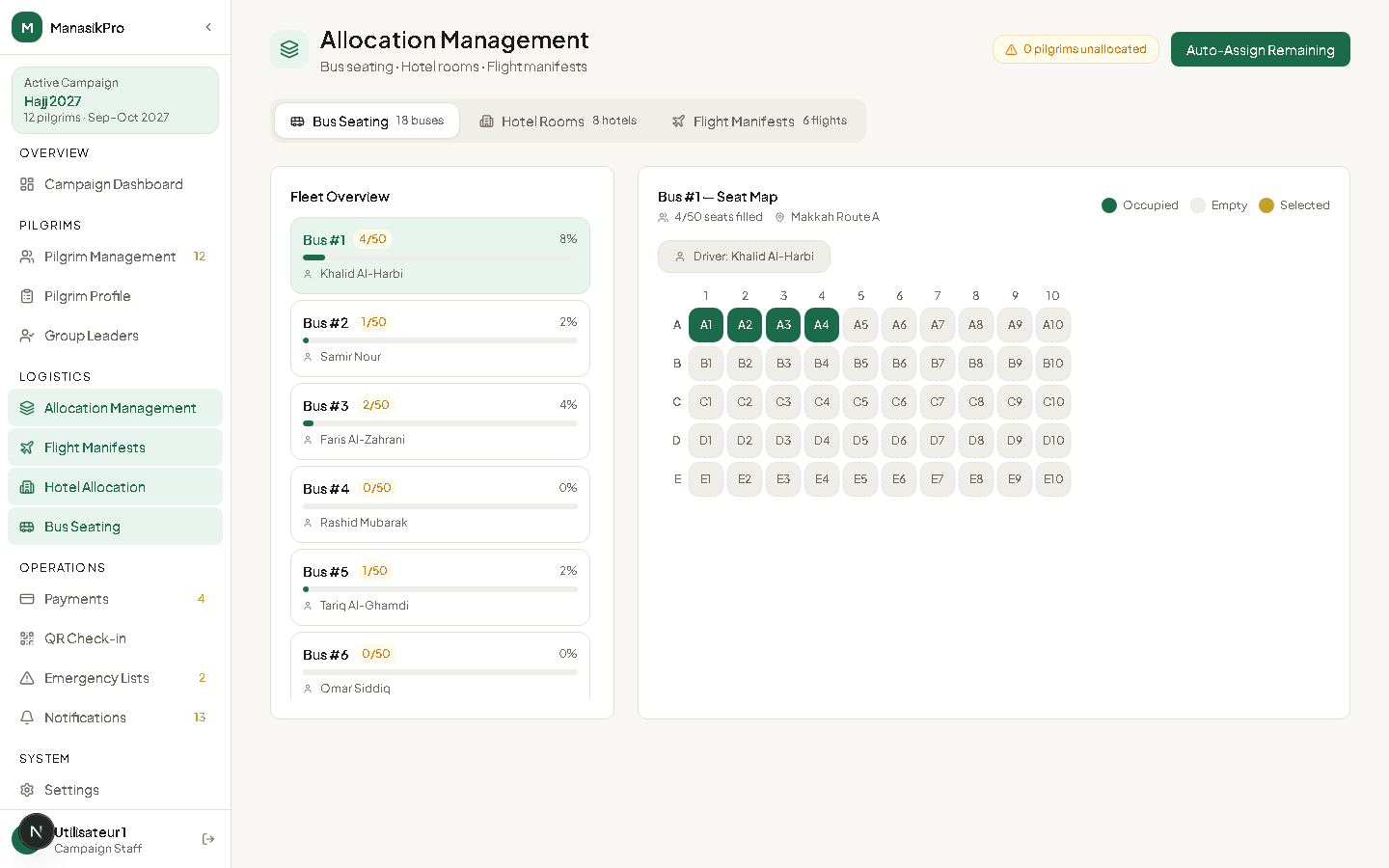Screen dimensions: 1389x868
Task: Click the logout icon next to Utilisateur1
Action: pos(208,839)
